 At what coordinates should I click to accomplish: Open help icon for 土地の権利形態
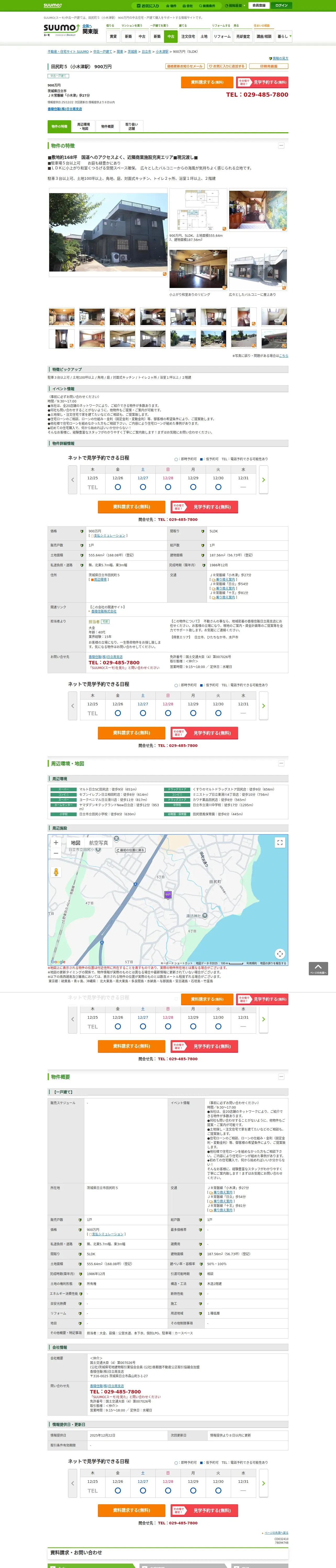coord(80,1284)
